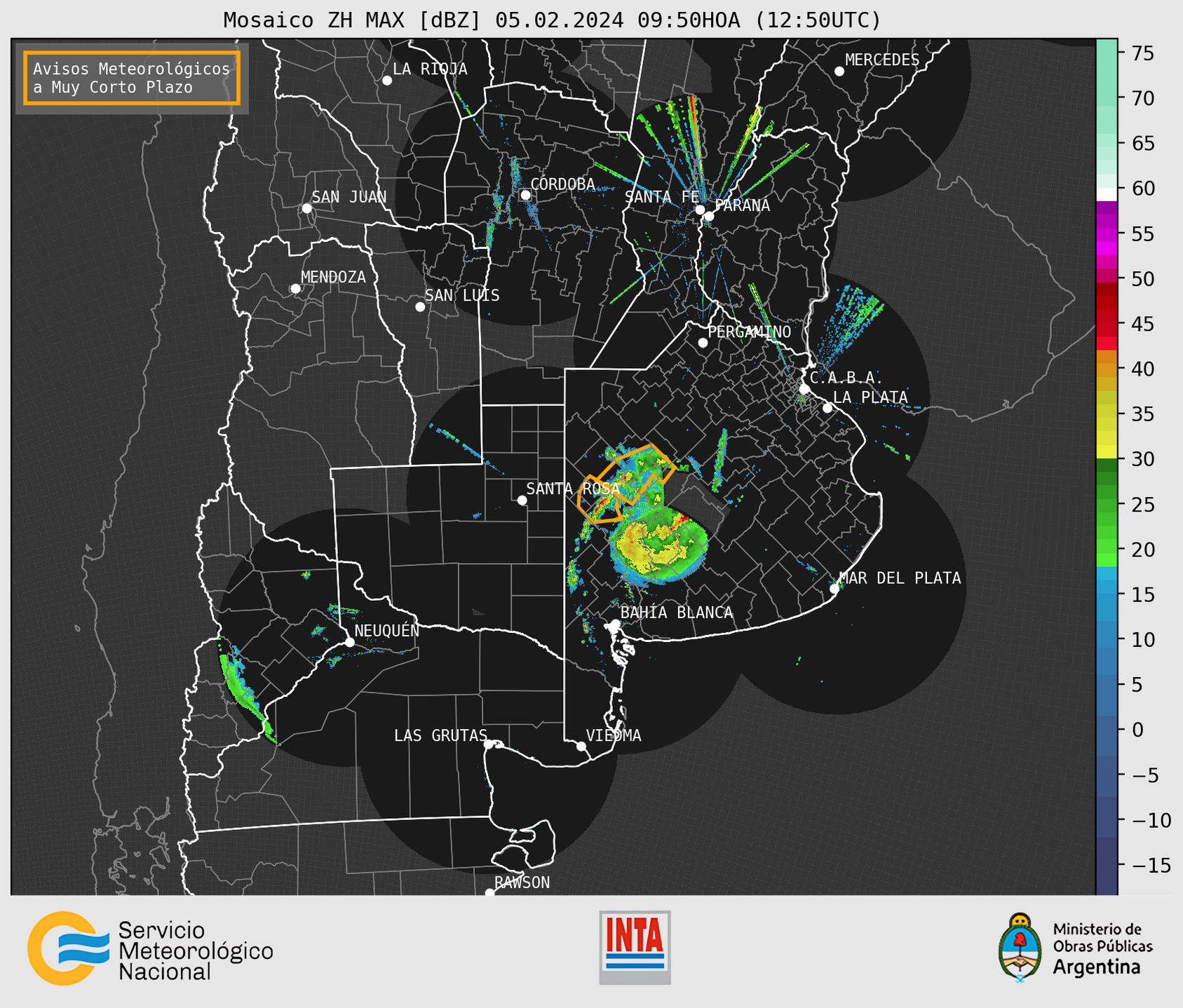
Task: Select the Mendoza city marker
Action: point(295,289)
